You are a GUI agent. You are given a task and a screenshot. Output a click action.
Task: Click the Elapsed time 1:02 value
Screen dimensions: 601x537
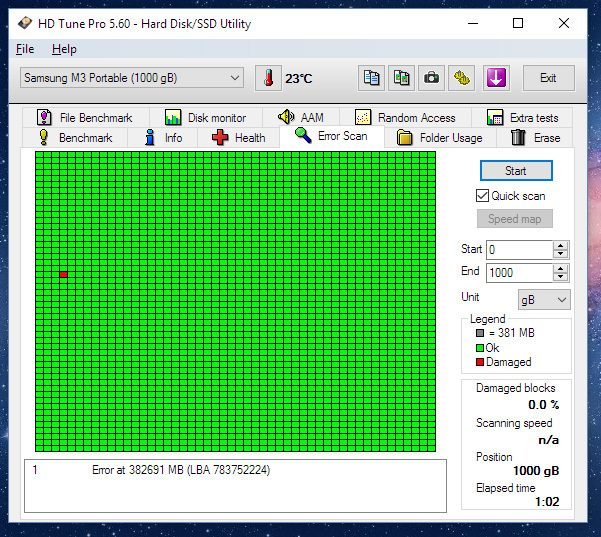point(547,502)
